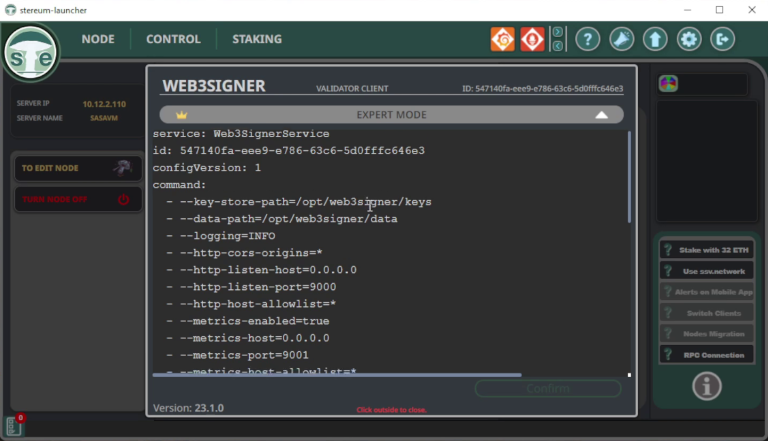
Task: Click the --http-listen-port=9000 line
Action: [x=251, y=287]
